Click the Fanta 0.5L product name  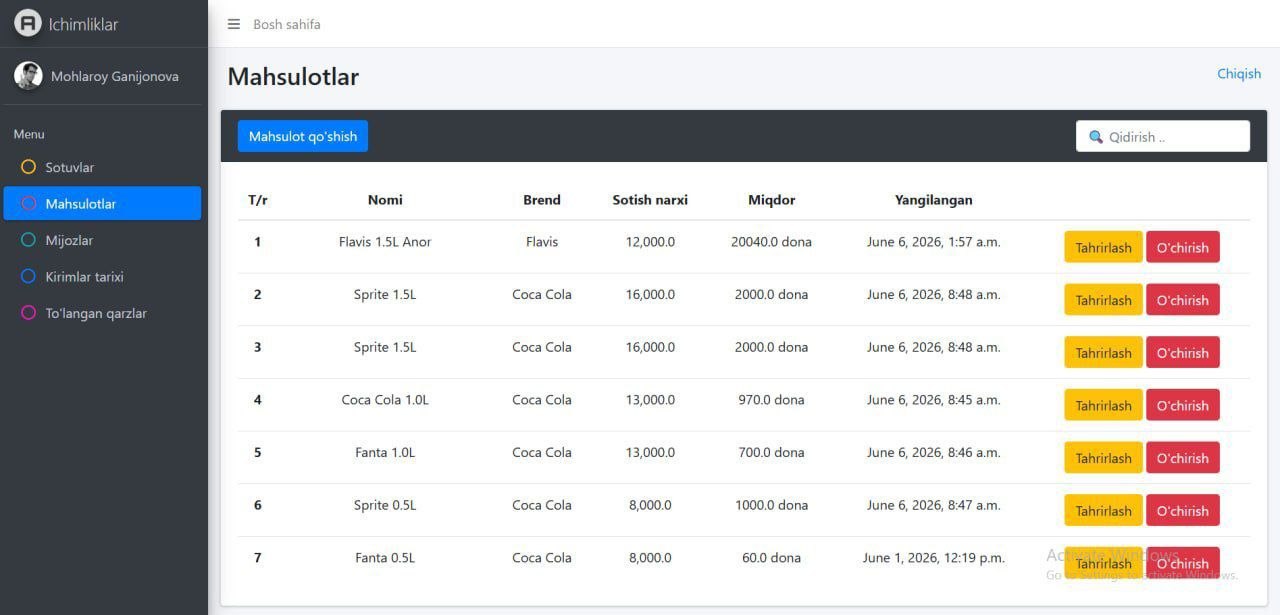385,558
